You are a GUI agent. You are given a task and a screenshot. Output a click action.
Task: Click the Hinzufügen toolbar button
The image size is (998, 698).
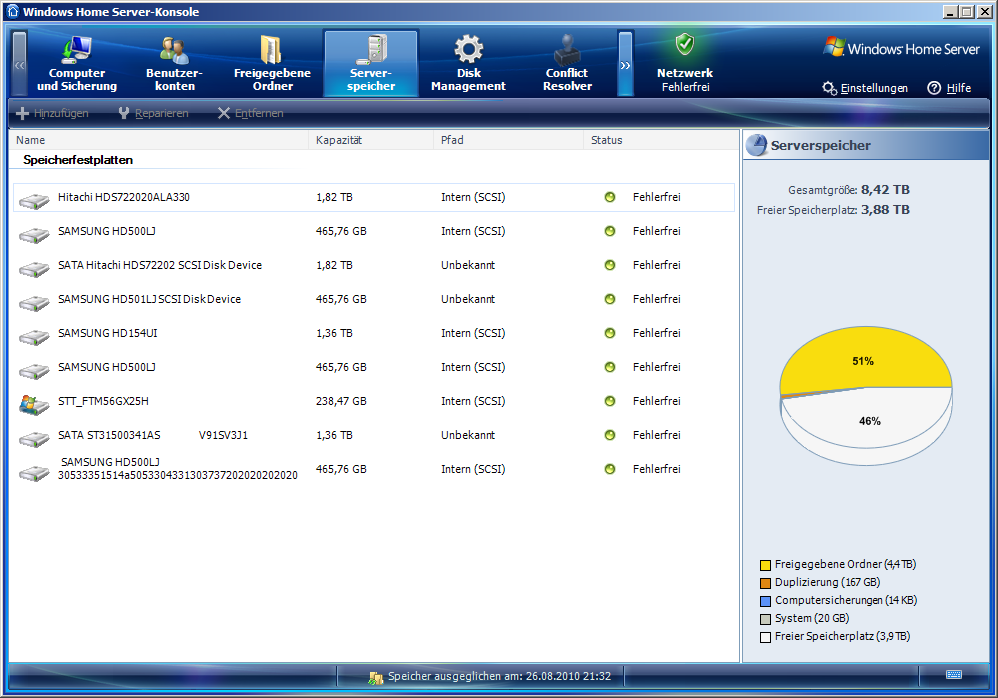click(x=52, y=113)
